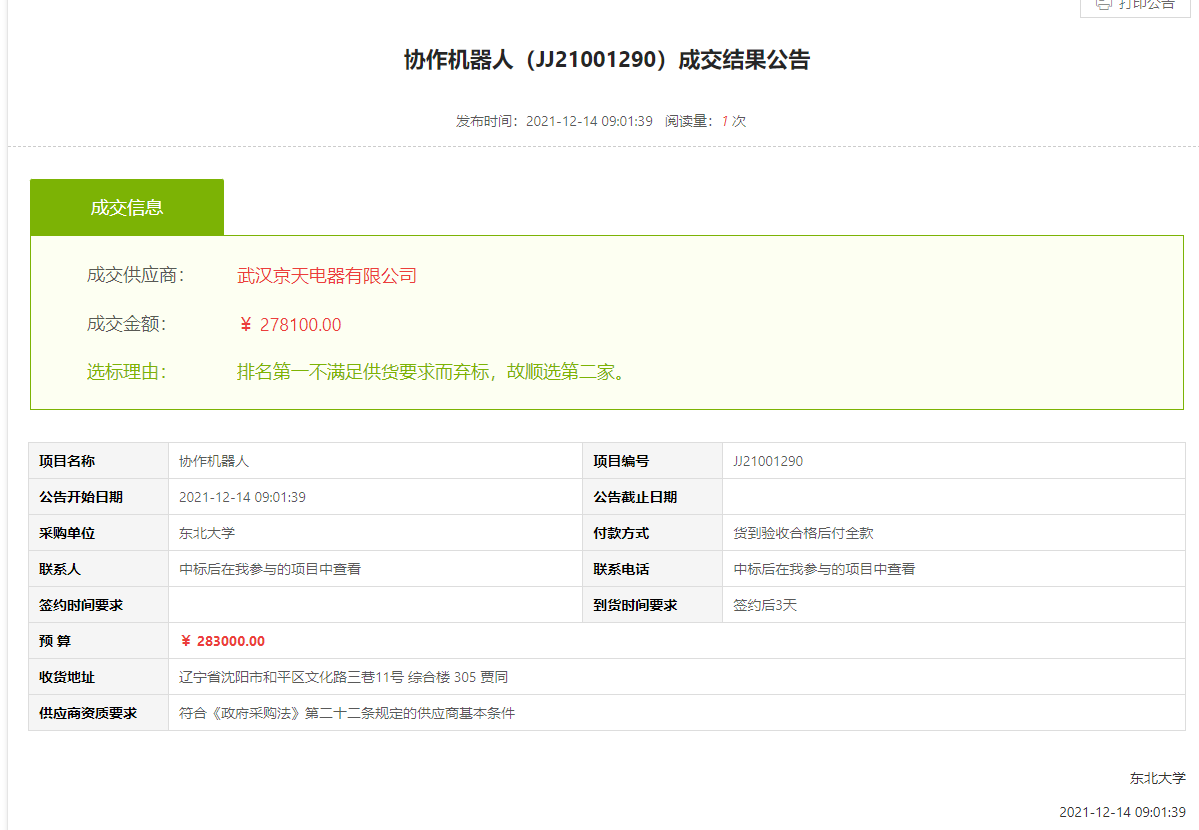The height and width of the screenshot is (830, 1199).
Task: Click the 成交金额 label
Action: click(x=126, y=324)
